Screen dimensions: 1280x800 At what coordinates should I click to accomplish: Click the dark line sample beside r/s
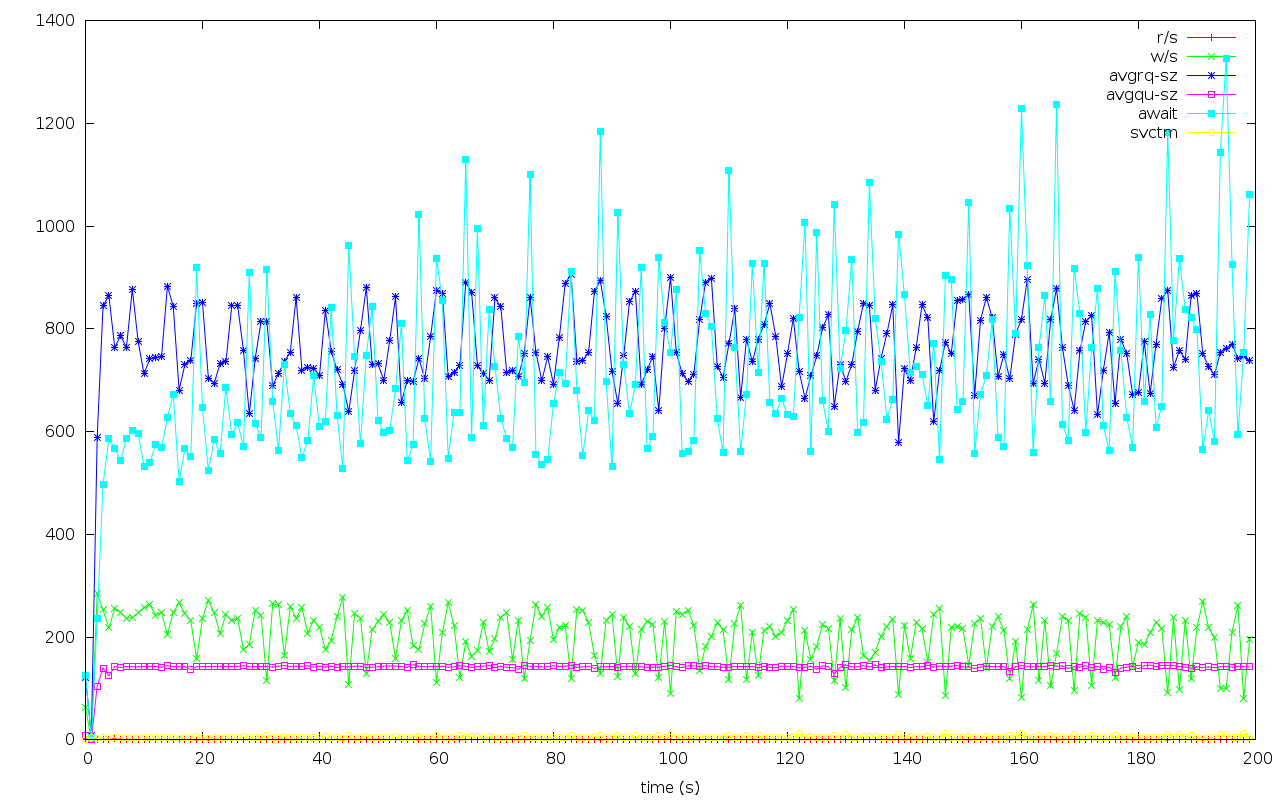(1210, 37)
